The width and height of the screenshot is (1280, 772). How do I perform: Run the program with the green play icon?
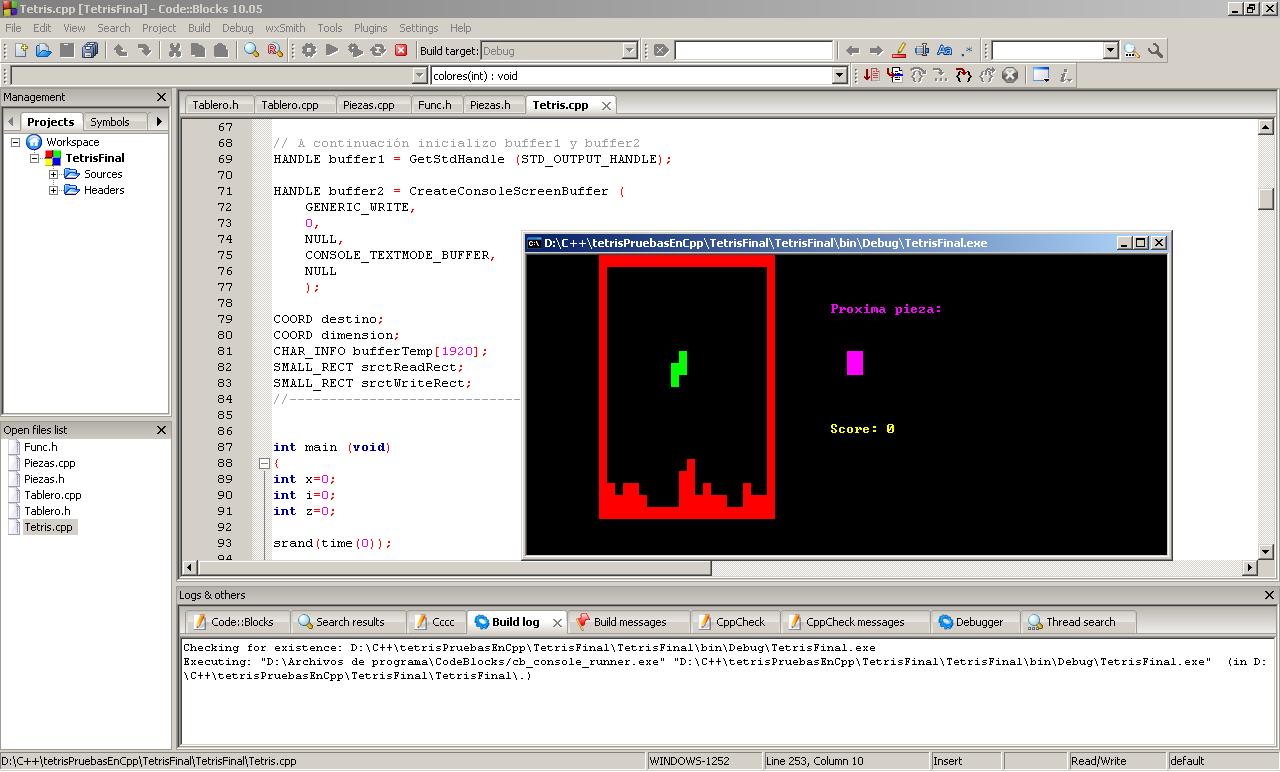(x=331, y=50)
